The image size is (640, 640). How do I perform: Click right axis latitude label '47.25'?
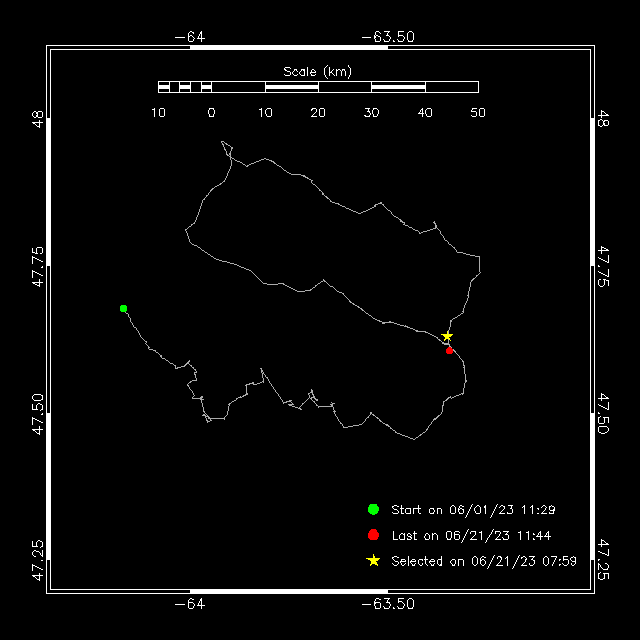pyautogui.click(x=603, y=560)
